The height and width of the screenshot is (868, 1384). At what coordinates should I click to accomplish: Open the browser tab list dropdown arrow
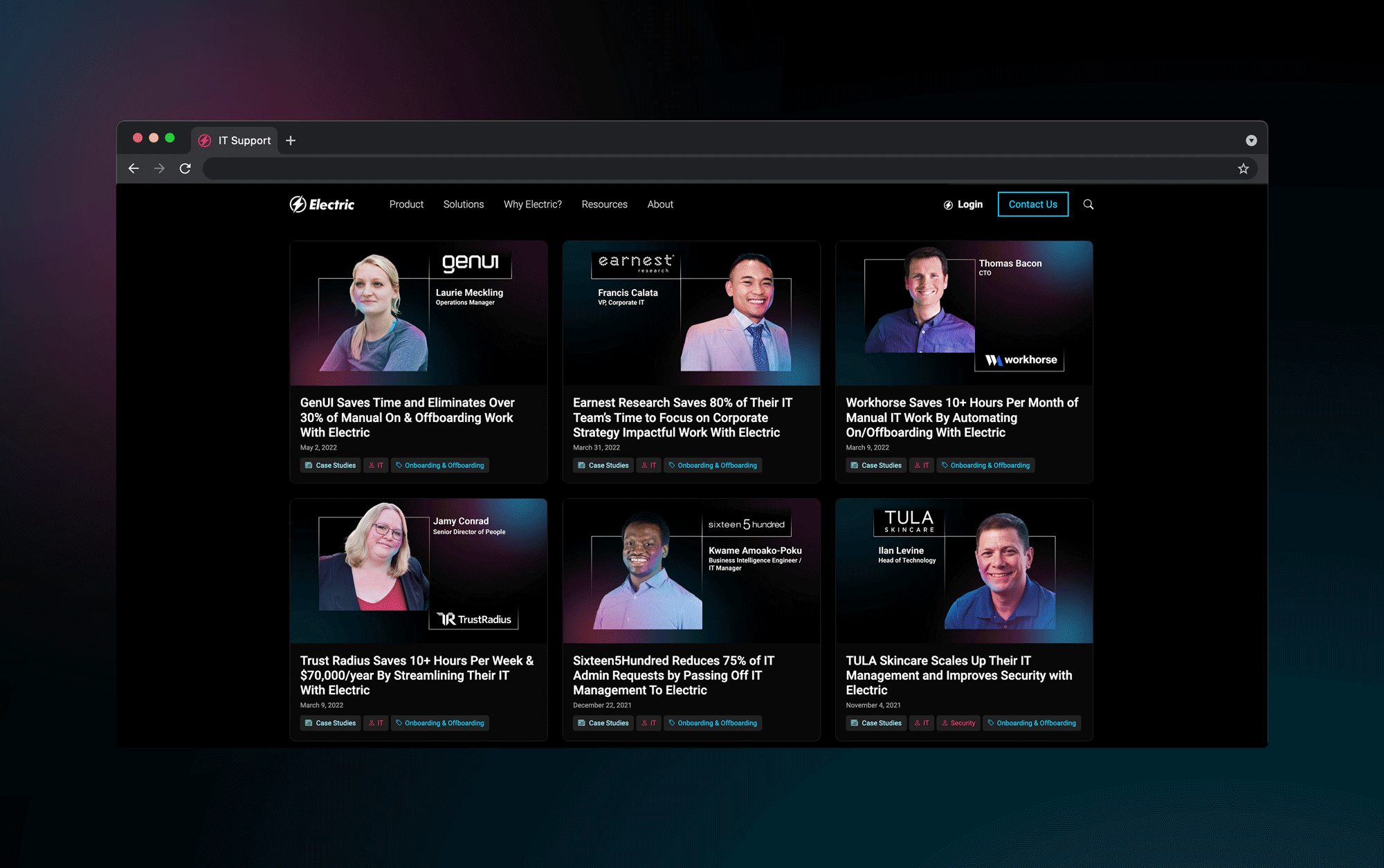click(1251, 140)
